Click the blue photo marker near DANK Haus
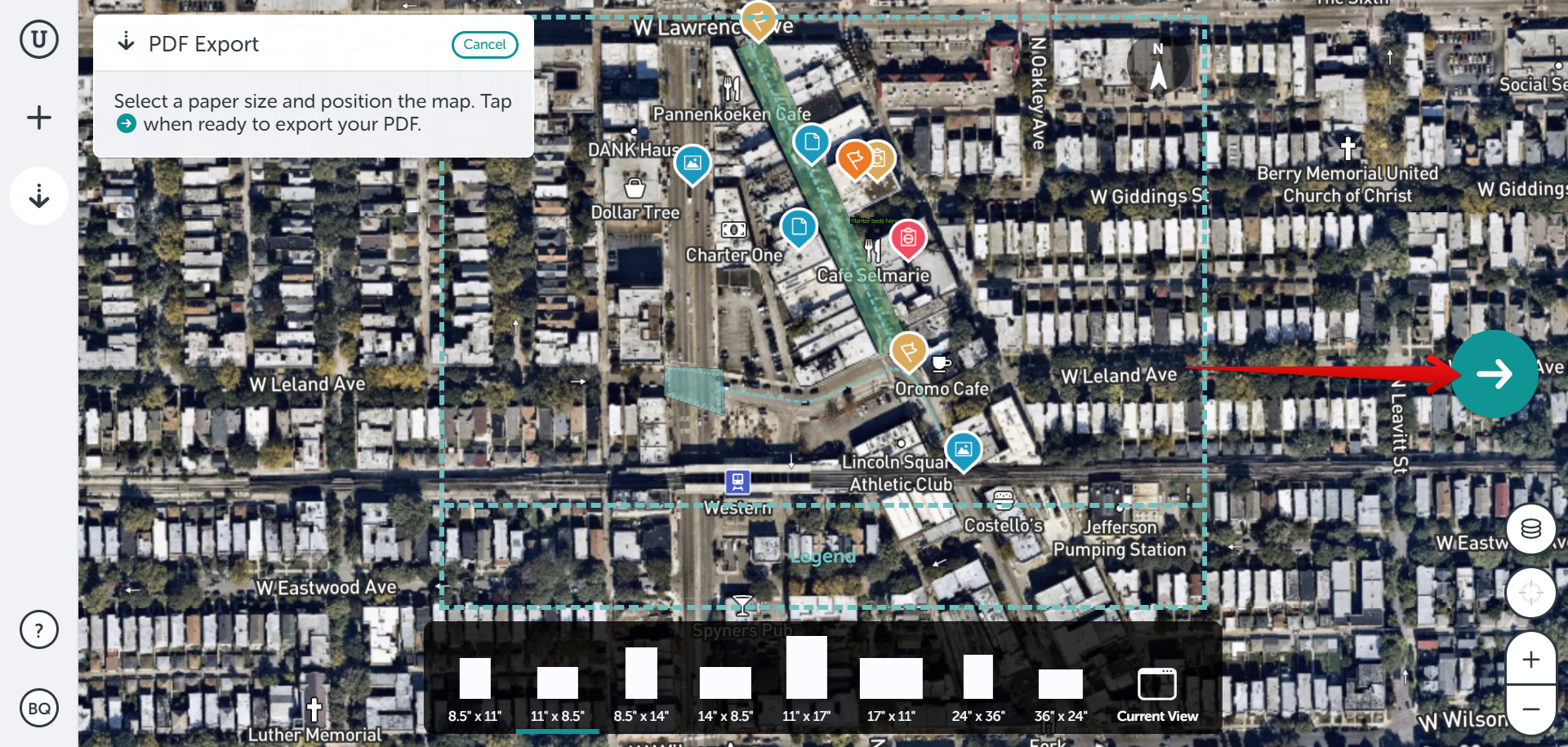 tap(692, 164)
